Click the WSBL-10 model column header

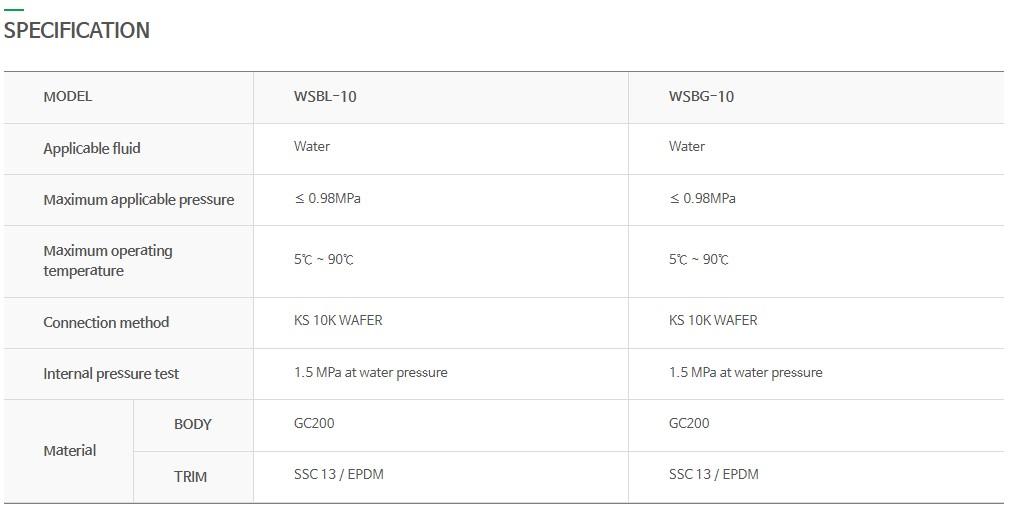[x=325, y=97]
